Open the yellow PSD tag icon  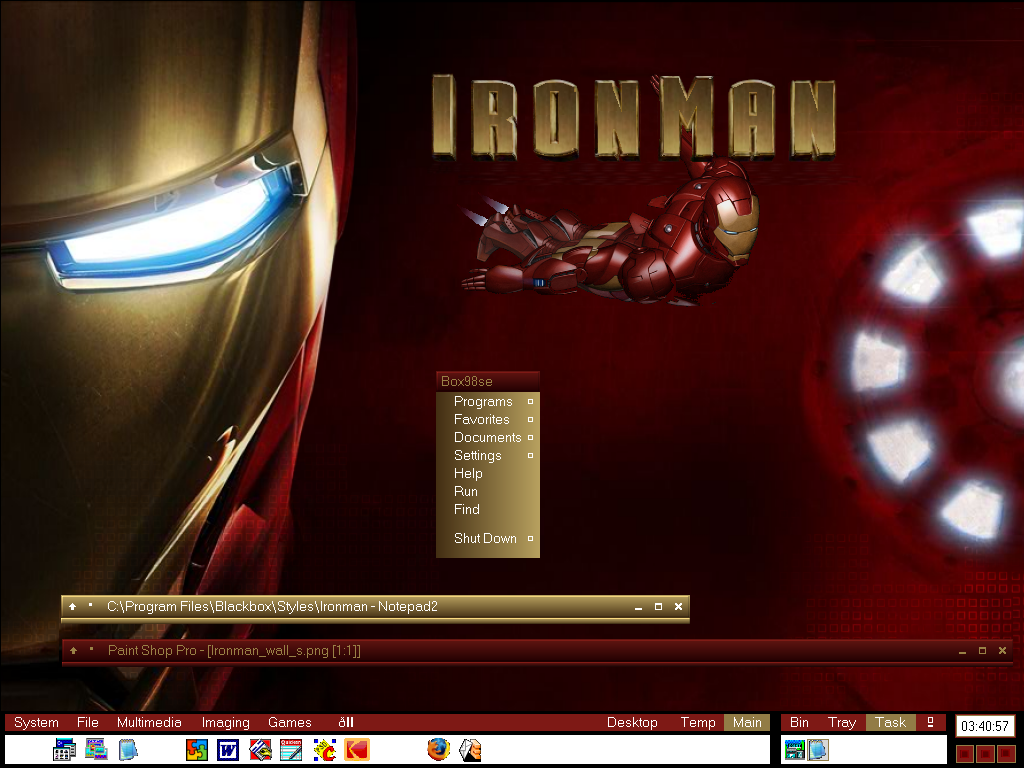click(x=325, y=749)
